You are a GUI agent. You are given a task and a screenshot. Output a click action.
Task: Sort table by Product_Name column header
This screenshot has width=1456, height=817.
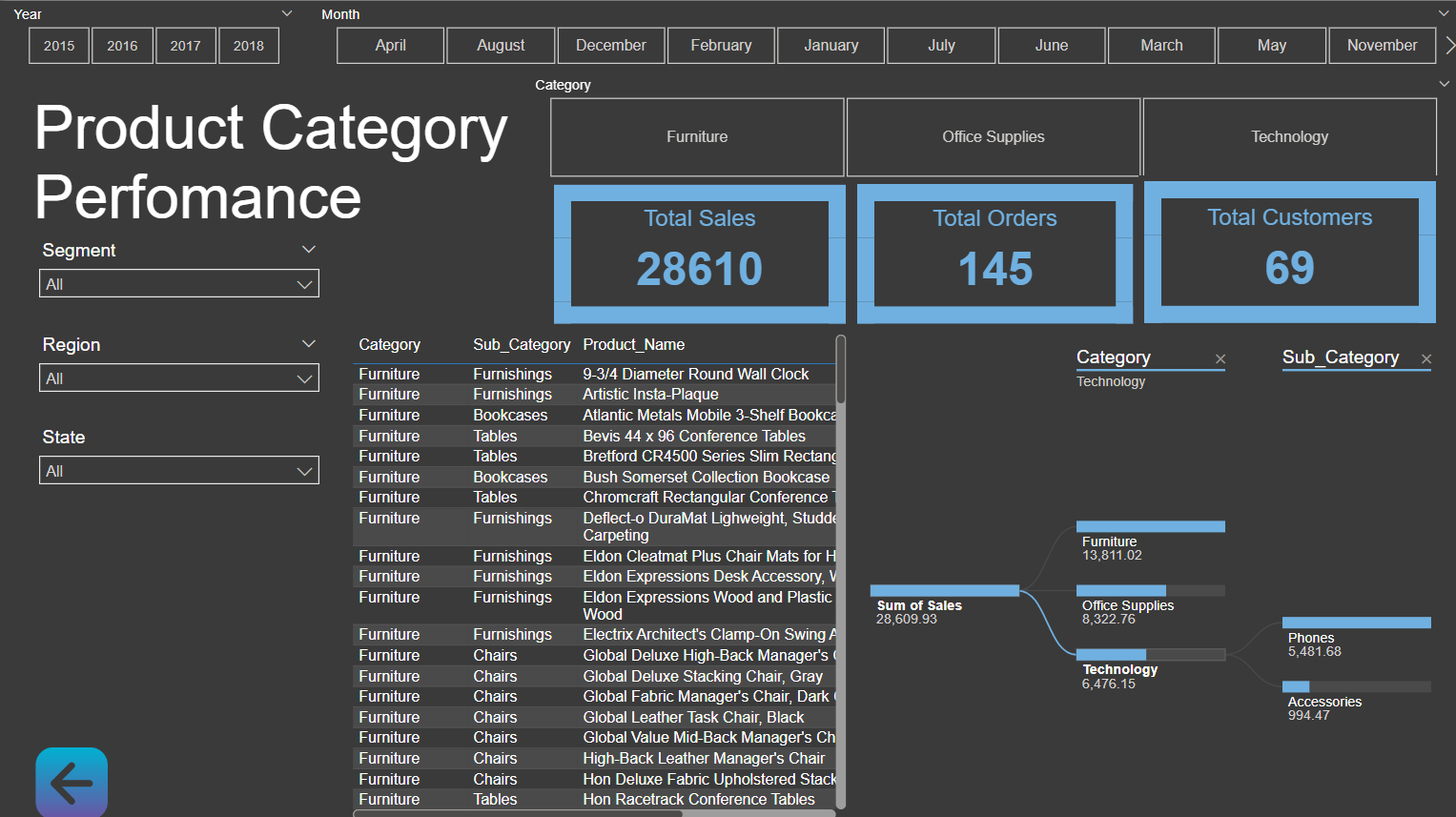[634, 344]
